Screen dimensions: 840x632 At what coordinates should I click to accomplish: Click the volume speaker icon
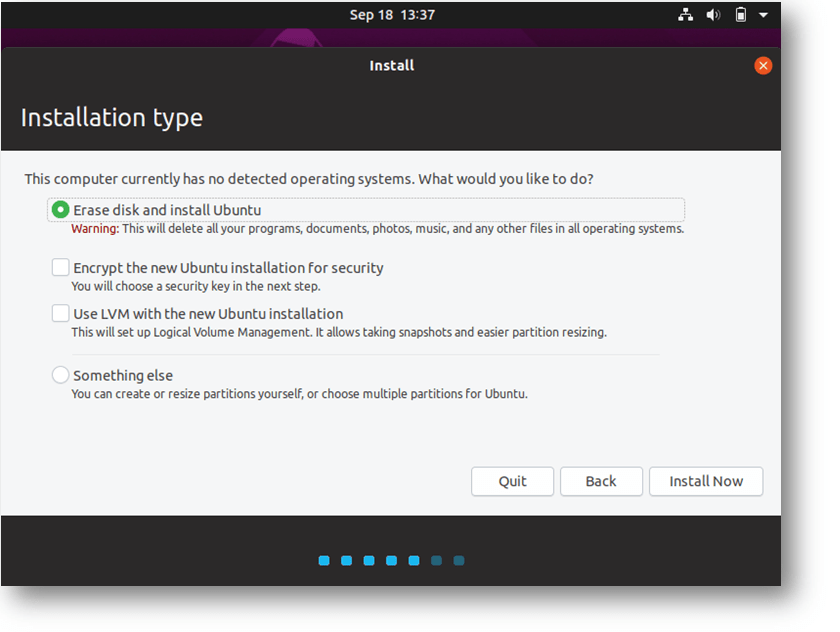[x=712, y=15]
